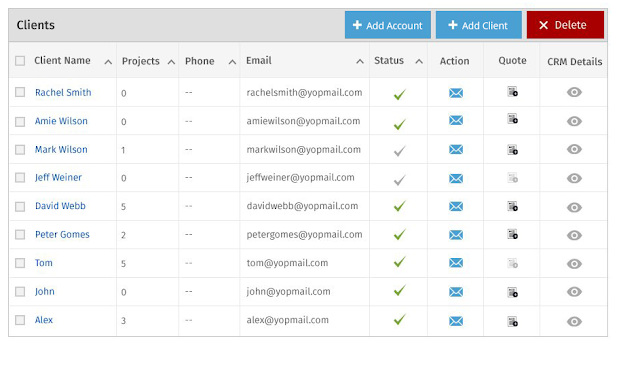Create a quote for David Webb
This screenshot has width=640, height=368.
[x=513, y=206]
